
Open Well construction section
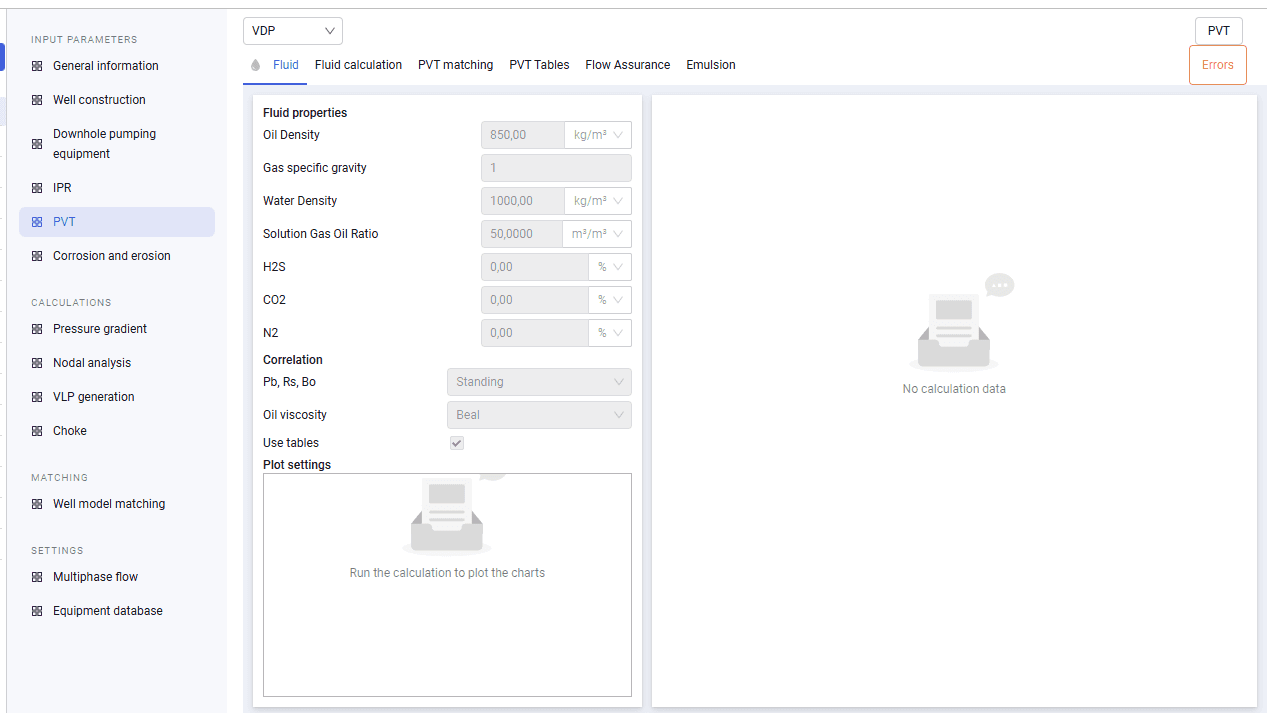(117, 100)
